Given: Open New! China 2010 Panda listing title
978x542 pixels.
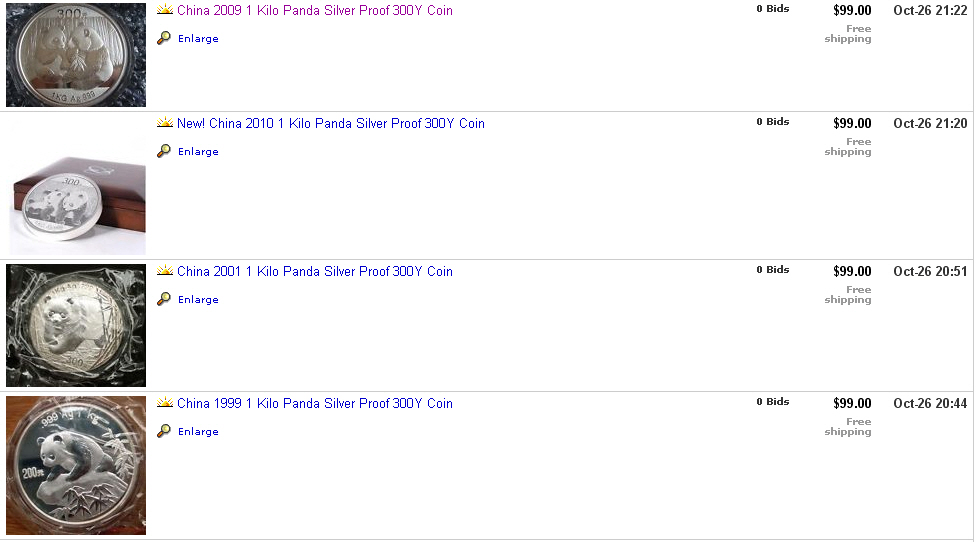Looking at the screenshot, I should pos(330,124).
